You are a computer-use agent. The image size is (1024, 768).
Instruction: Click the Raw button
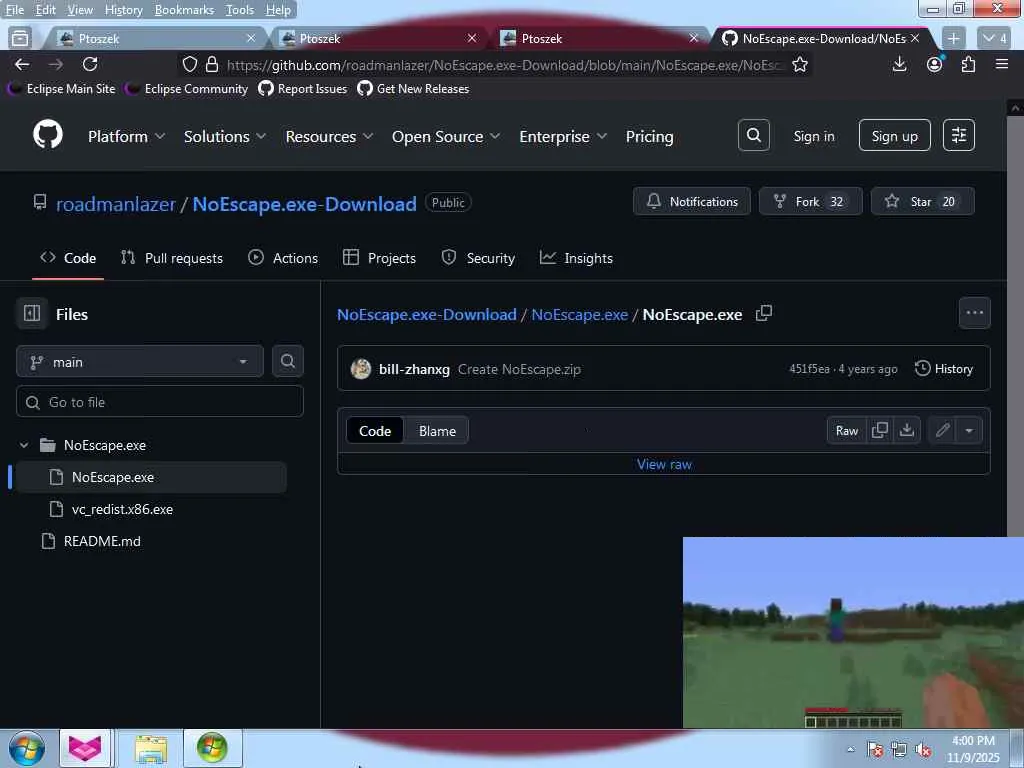click(846, 430)
